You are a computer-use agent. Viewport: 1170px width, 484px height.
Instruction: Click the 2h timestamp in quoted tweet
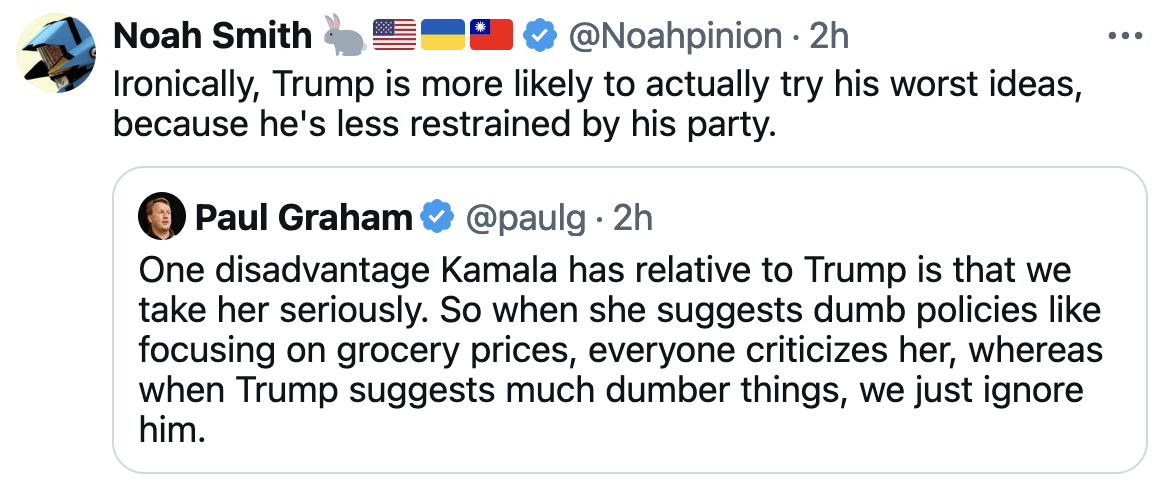[x=633, y=217]
